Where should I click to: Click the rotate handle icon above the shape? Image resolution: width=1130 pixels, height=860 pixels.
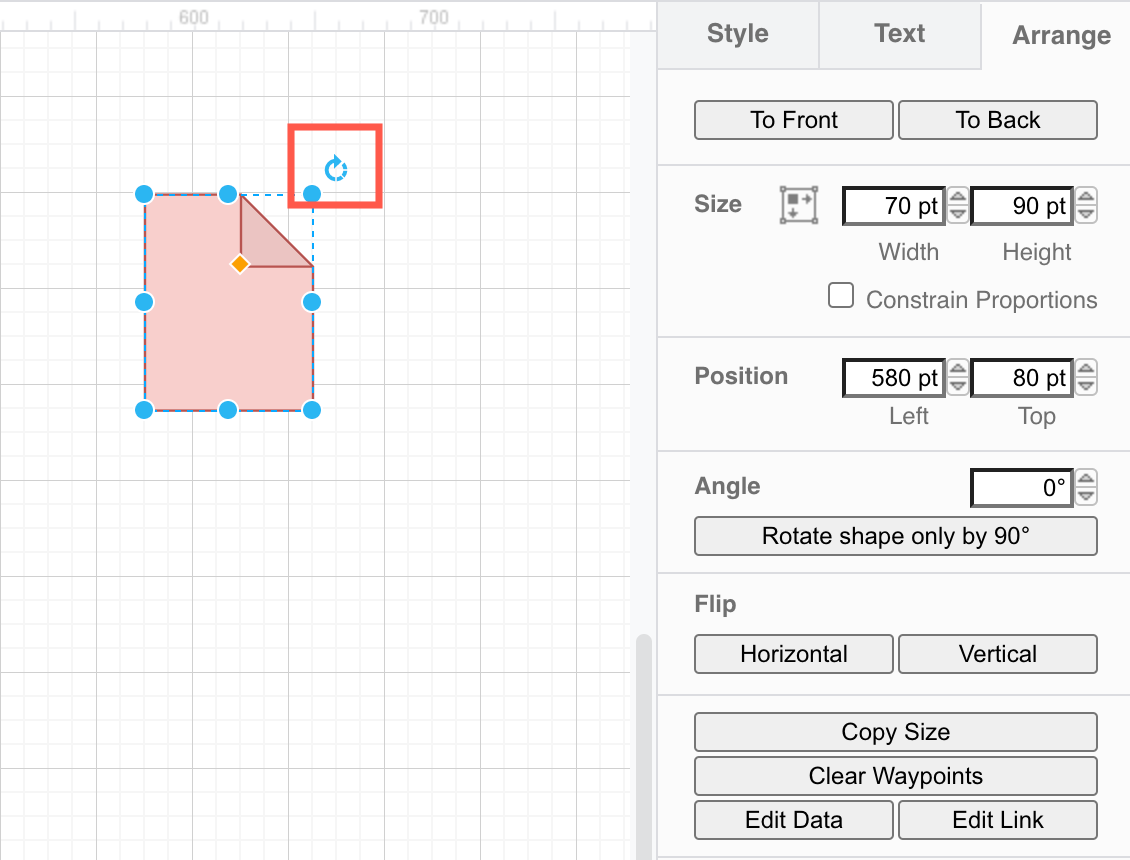tap(335, 168)
